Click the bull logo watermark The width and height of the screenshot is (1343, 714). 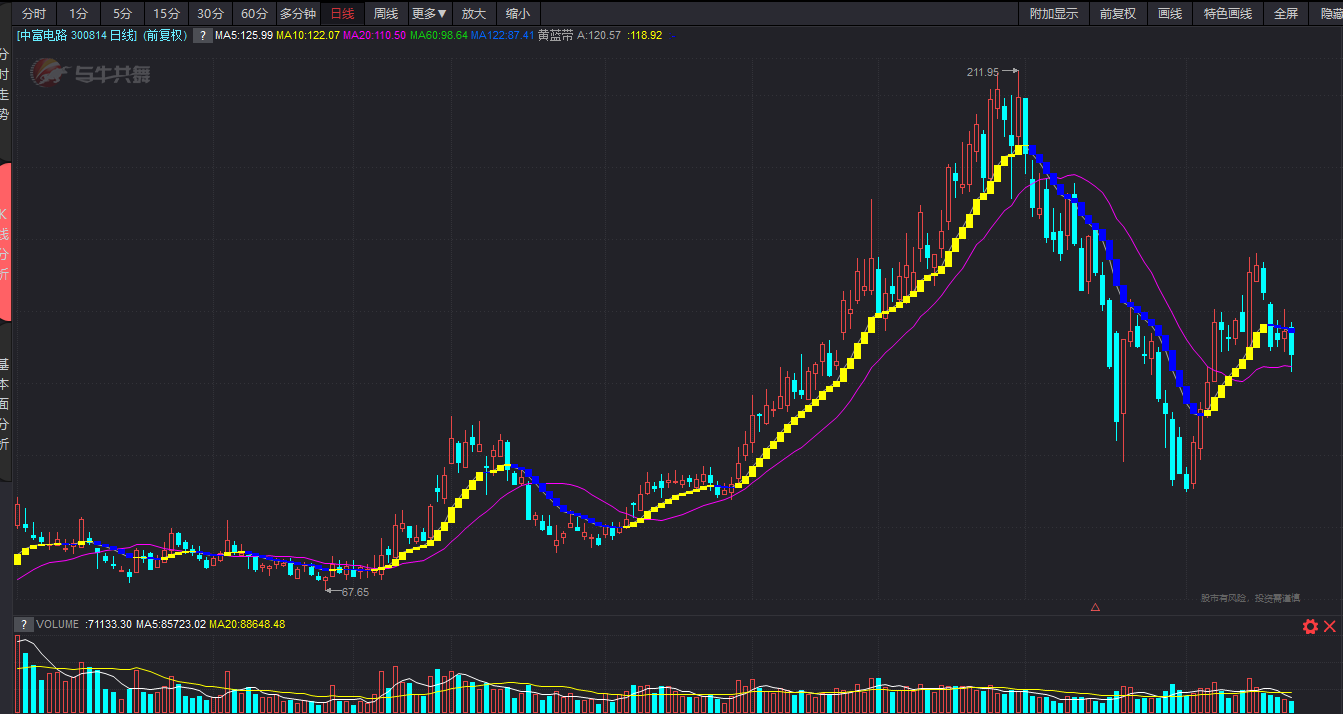click(x=90, y=73)
